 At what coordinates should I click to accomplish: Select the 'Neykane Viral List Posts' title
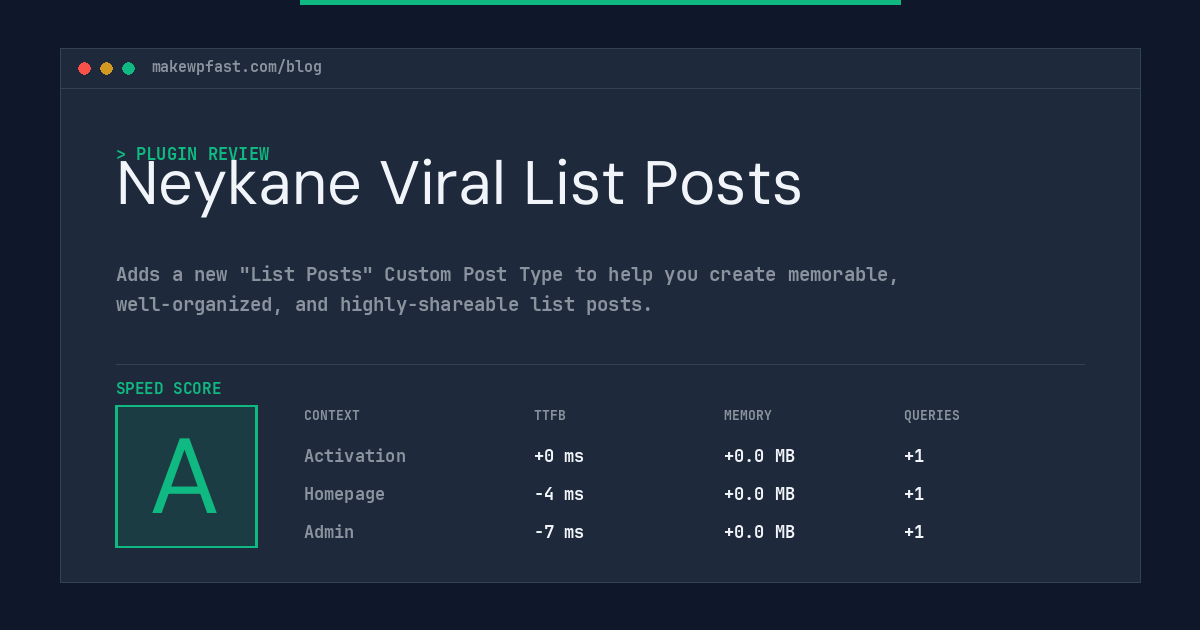tap(459, 184)
